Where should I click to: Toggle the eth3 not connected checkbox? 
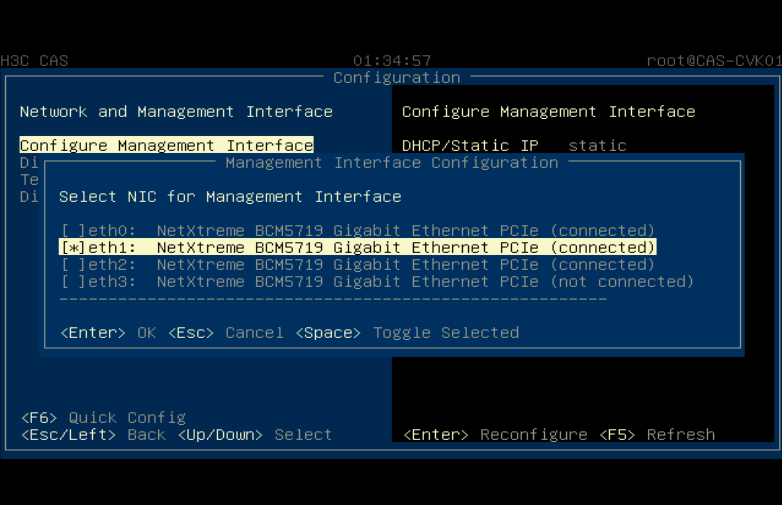(x=73, y=281)
